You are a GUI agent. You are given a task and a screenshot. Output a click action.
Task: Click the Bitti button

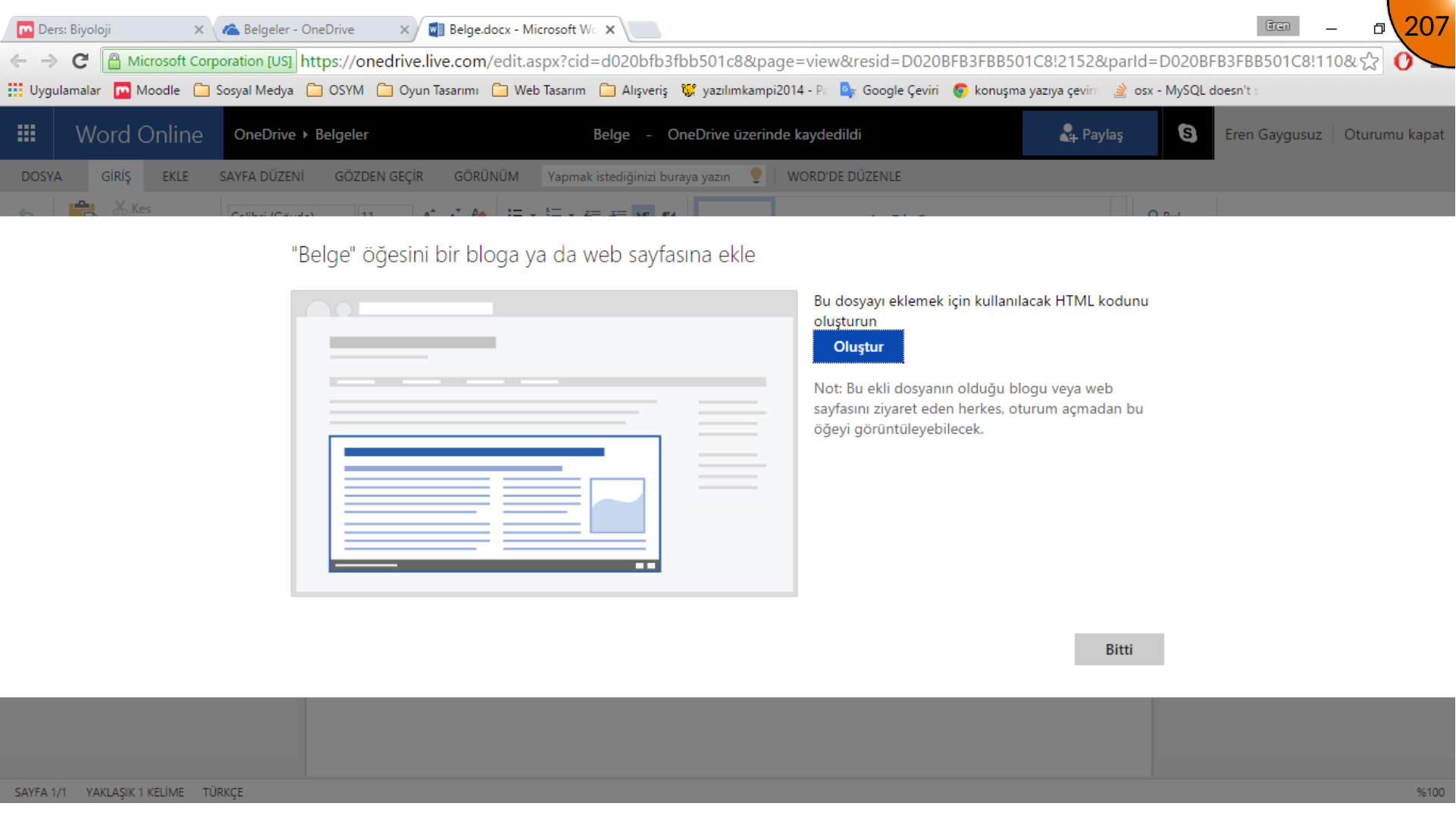pos(1119,650)
